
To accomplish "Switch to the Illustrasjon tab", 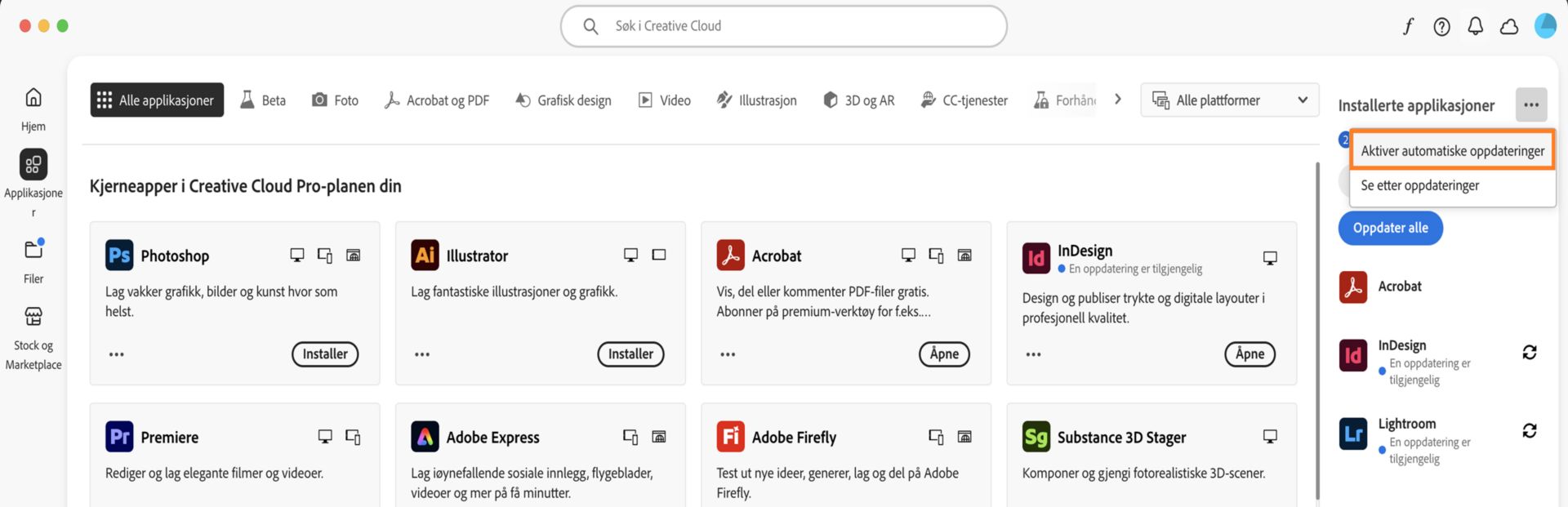I will click(756, 100).
